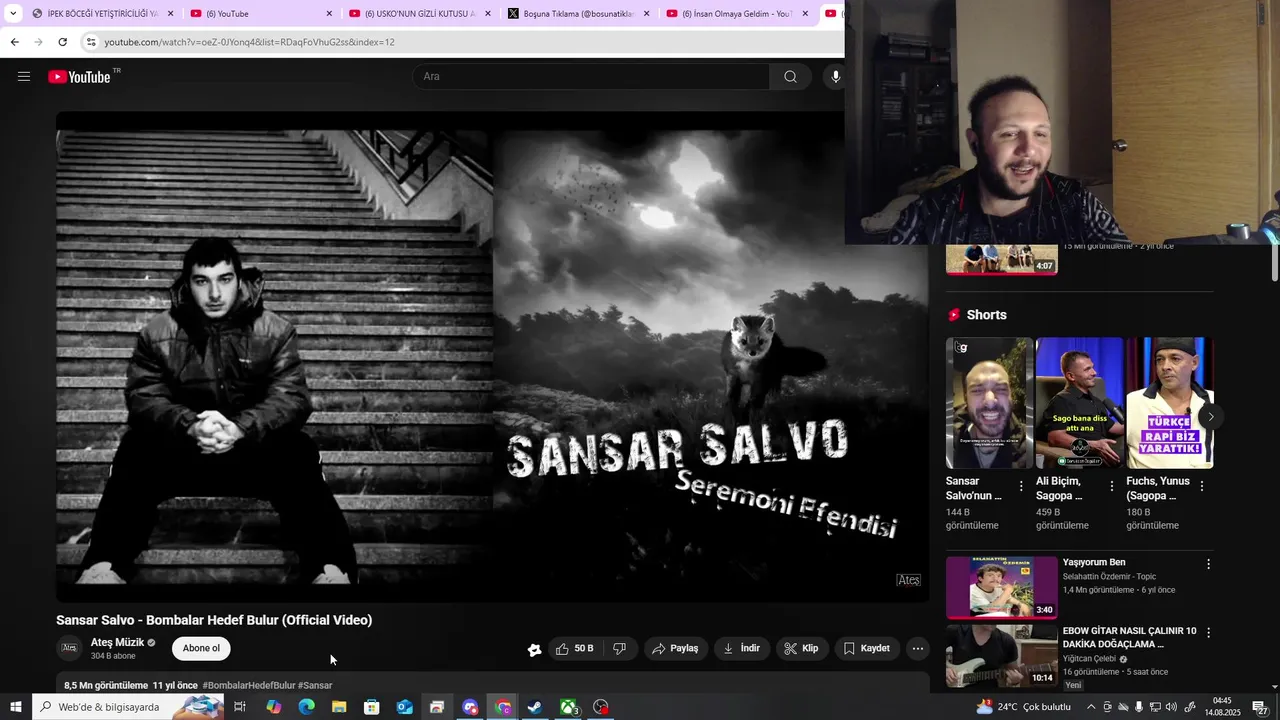Start voice search with the microphone
The height and width of the screenshot is (720, 1280).
836,76
